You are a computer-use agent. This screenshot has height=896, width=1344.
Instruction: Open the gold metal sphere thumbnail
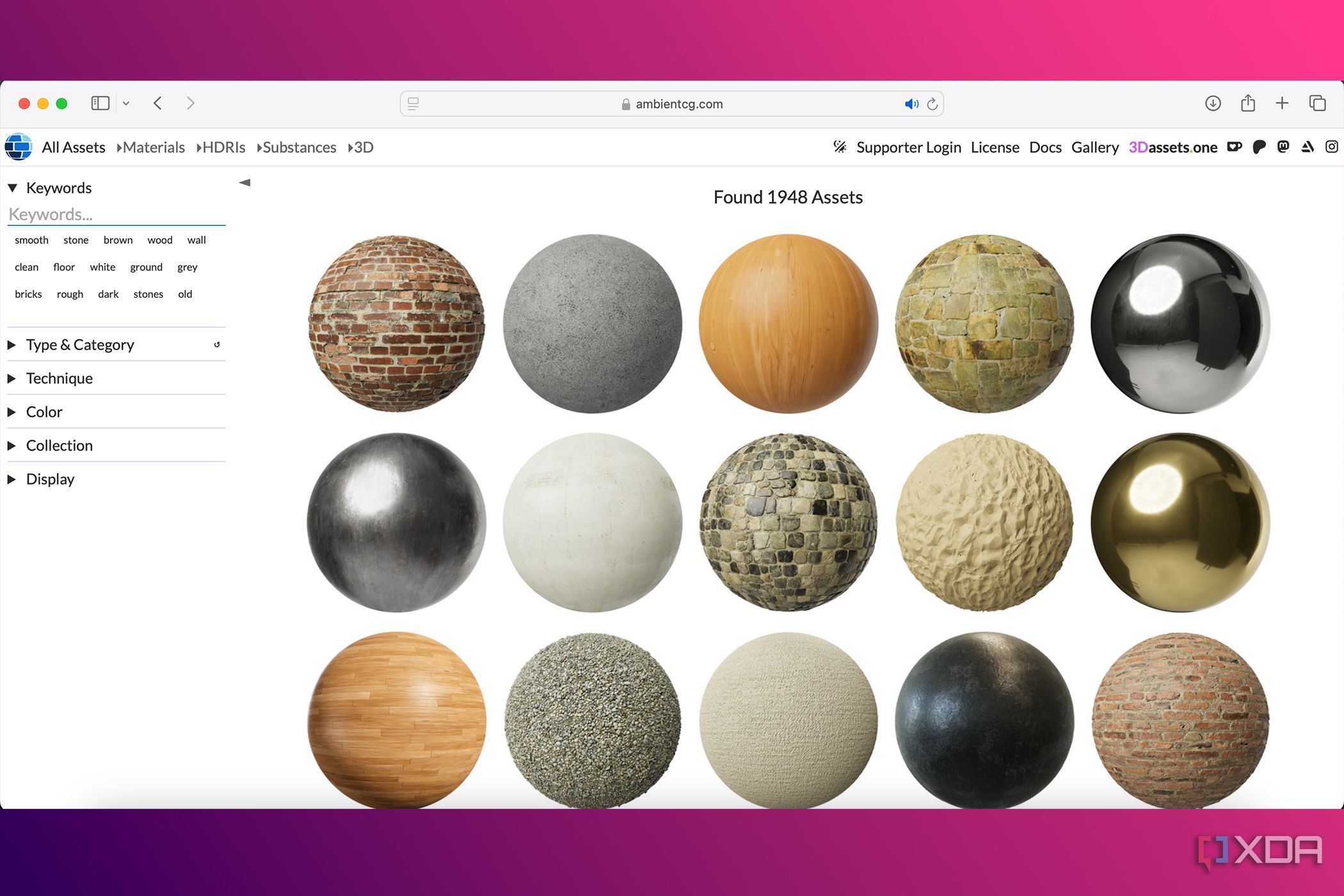1180,522
